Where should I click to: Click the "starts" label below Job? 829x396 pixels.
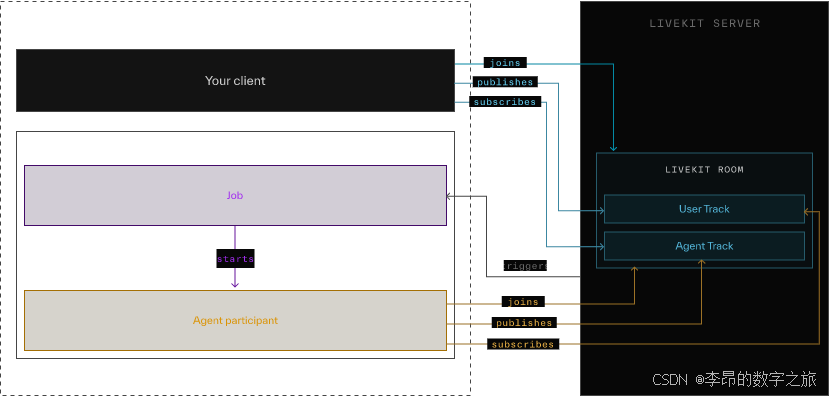pos(235,259)
